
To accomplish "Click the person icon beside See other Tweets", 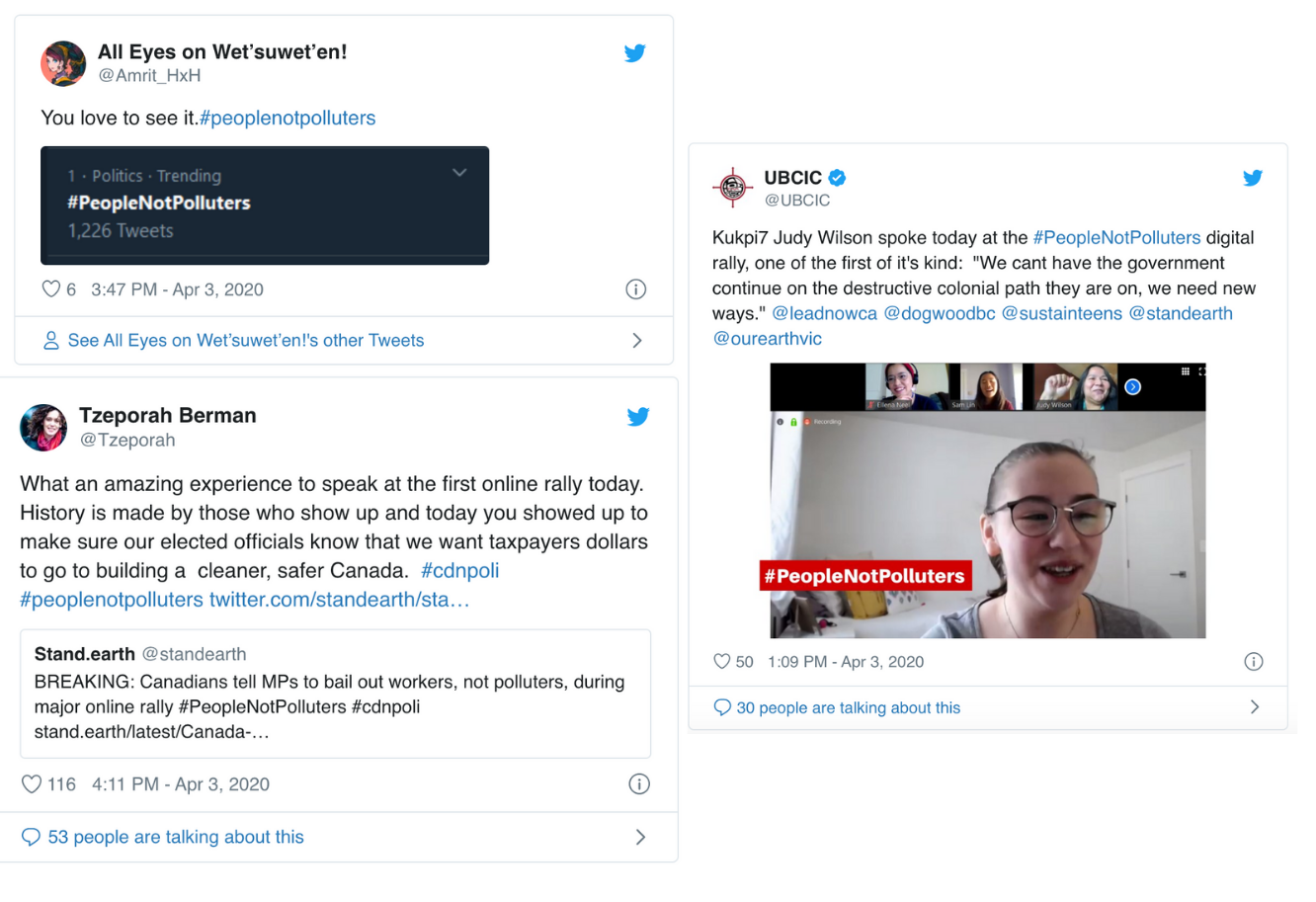I will (51, 341).
